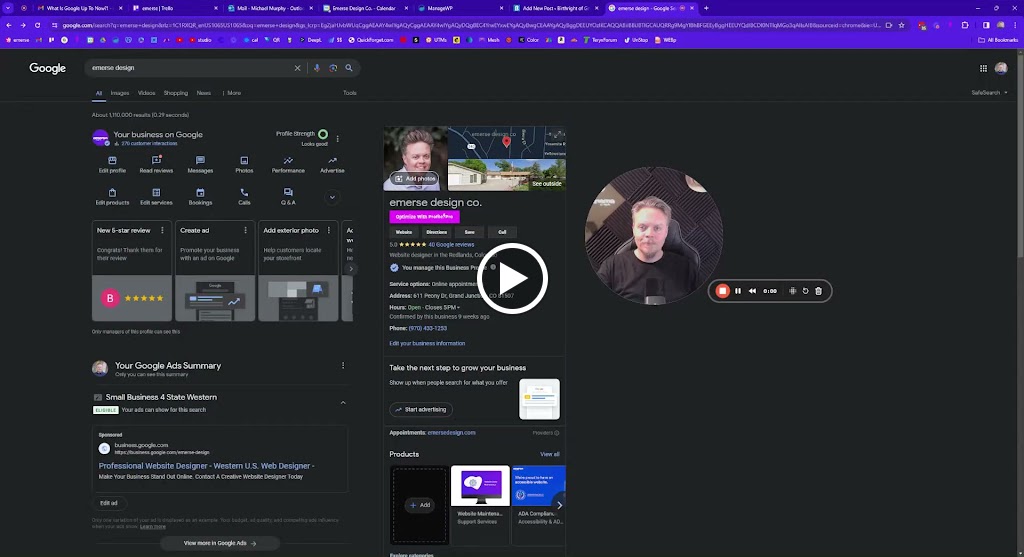The image size is (1024, 557).
Task: Open the Q & A shortcut
Action: point(288,197)
